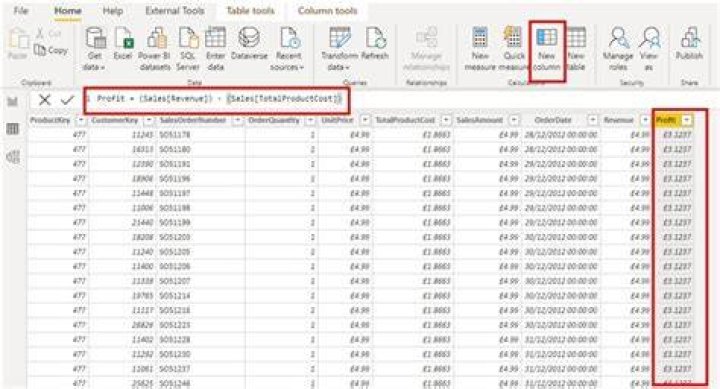Screen dimensions: 720x389
Task: Click cell SO51206 in SalesOrderNumber column
Action: click(174, 266)
